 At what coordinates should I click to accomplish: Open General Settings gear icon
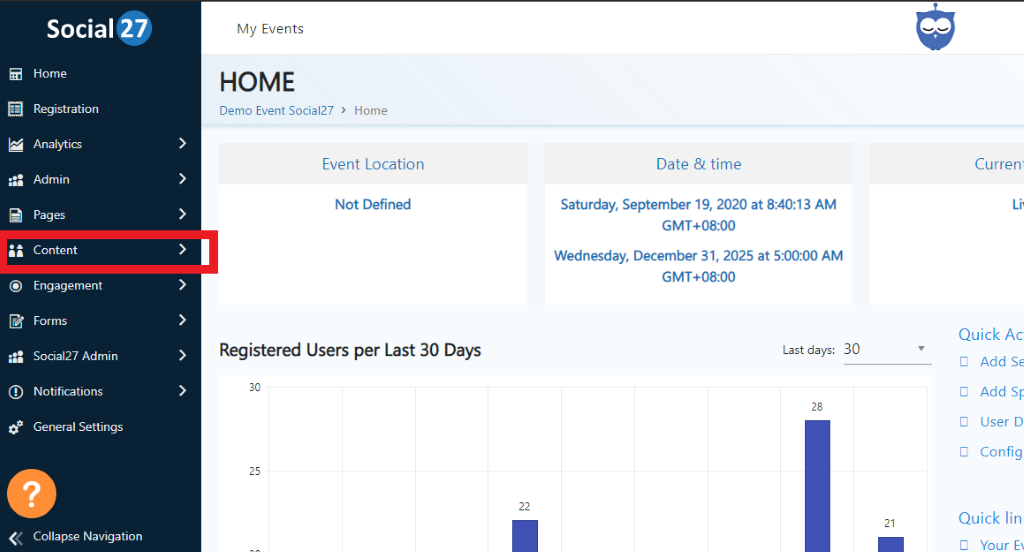(x=15, y=427)
